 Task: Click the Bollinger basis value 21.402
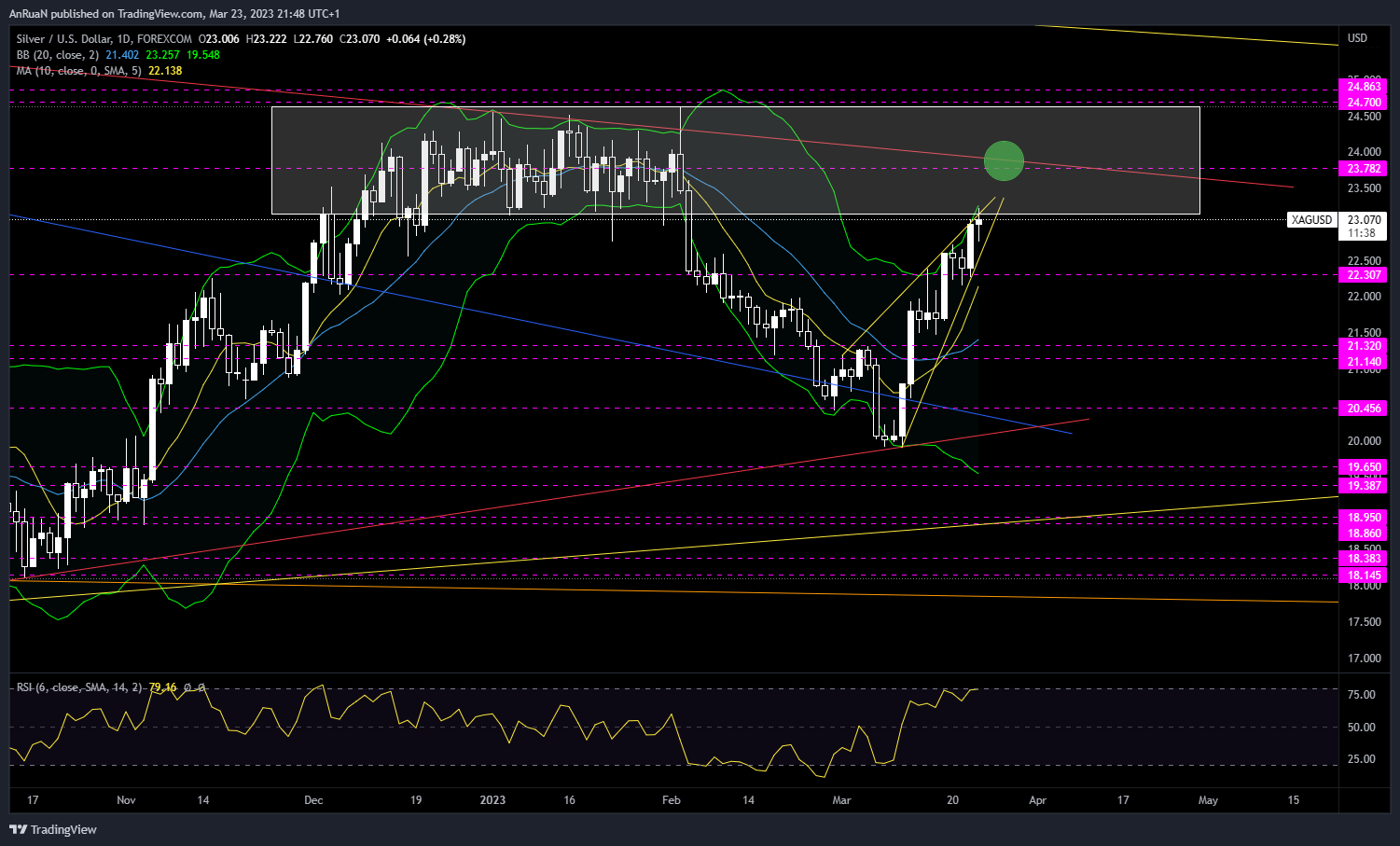point(122,55)
